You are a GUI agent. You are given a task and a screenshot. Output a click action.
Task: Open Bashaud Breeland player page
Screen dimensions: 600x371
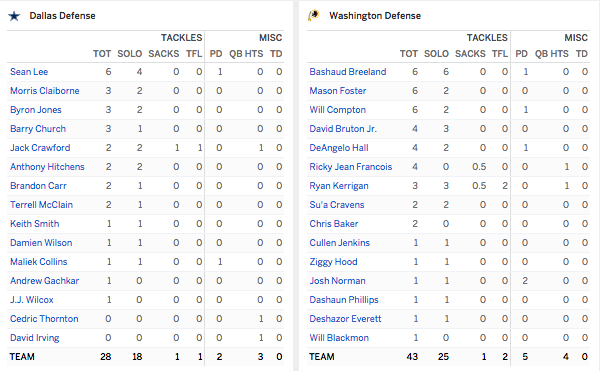(348, 72)
